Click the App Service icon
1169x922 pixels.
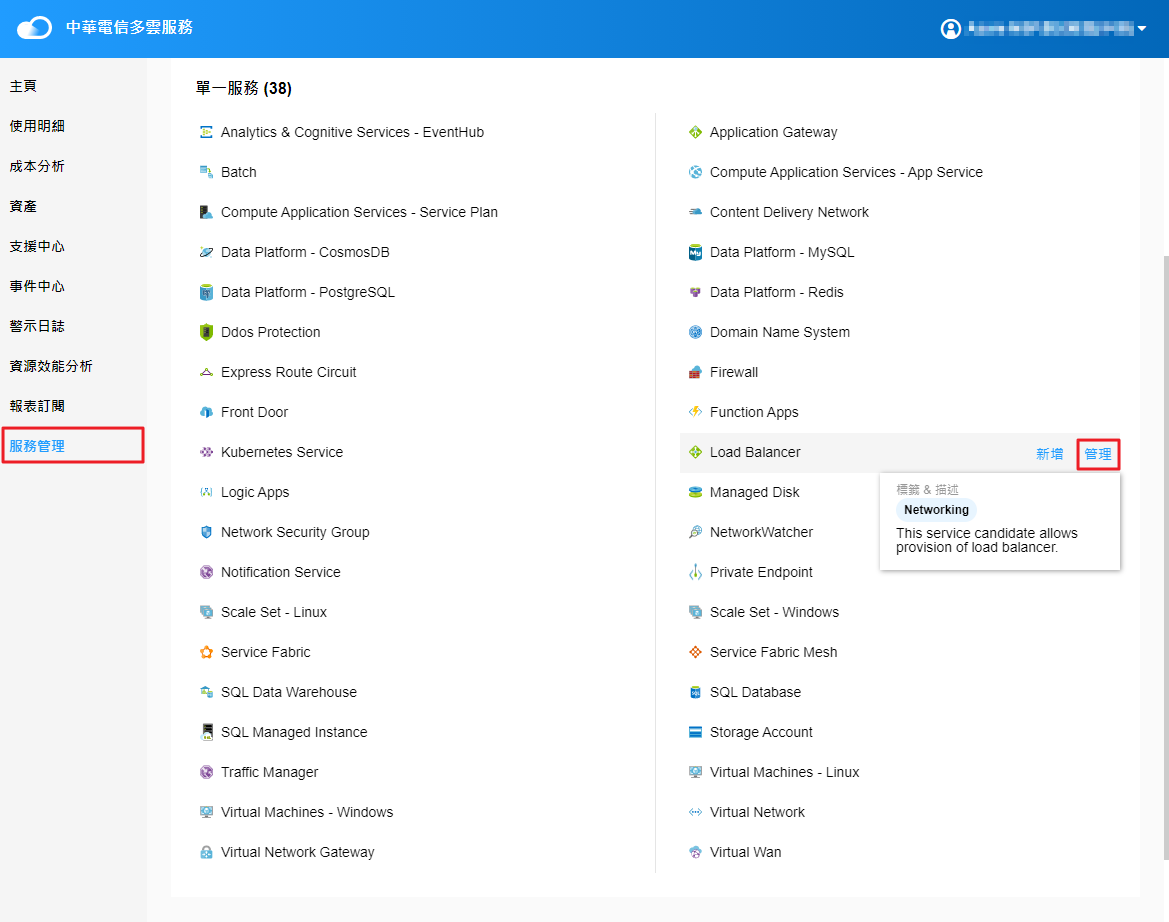696,172
